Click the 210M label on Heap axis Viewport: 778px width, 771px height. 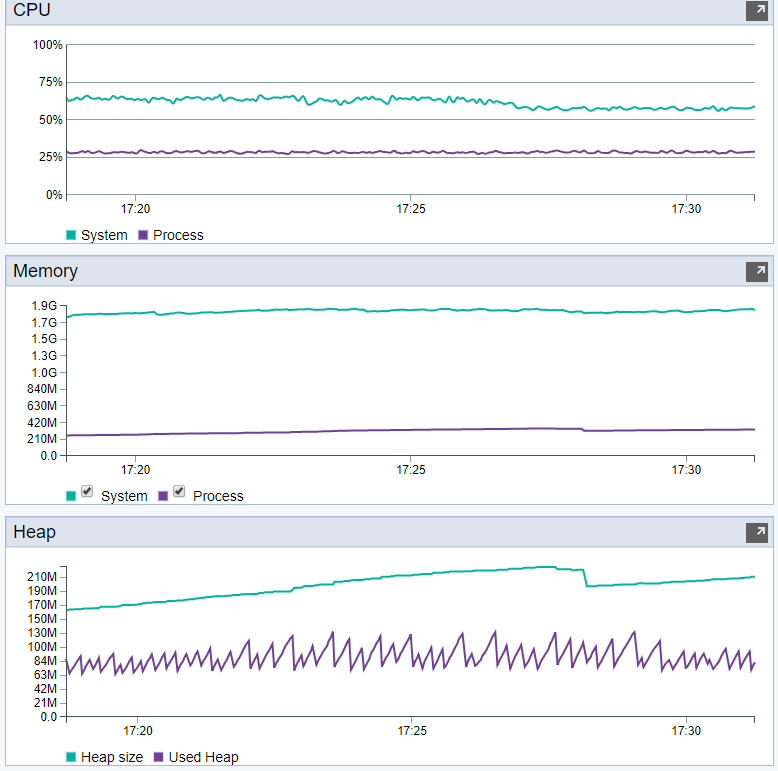click(x=42, y=577)
